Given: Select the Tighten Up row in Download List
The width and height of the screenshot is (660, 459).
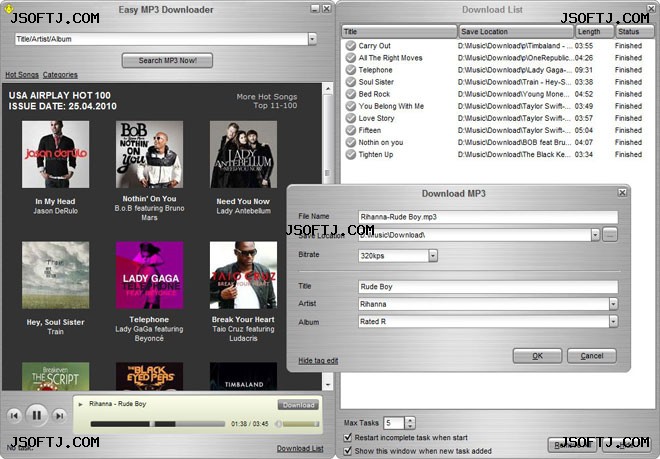Looking at the screenshot, I should [x=497, y=155].
